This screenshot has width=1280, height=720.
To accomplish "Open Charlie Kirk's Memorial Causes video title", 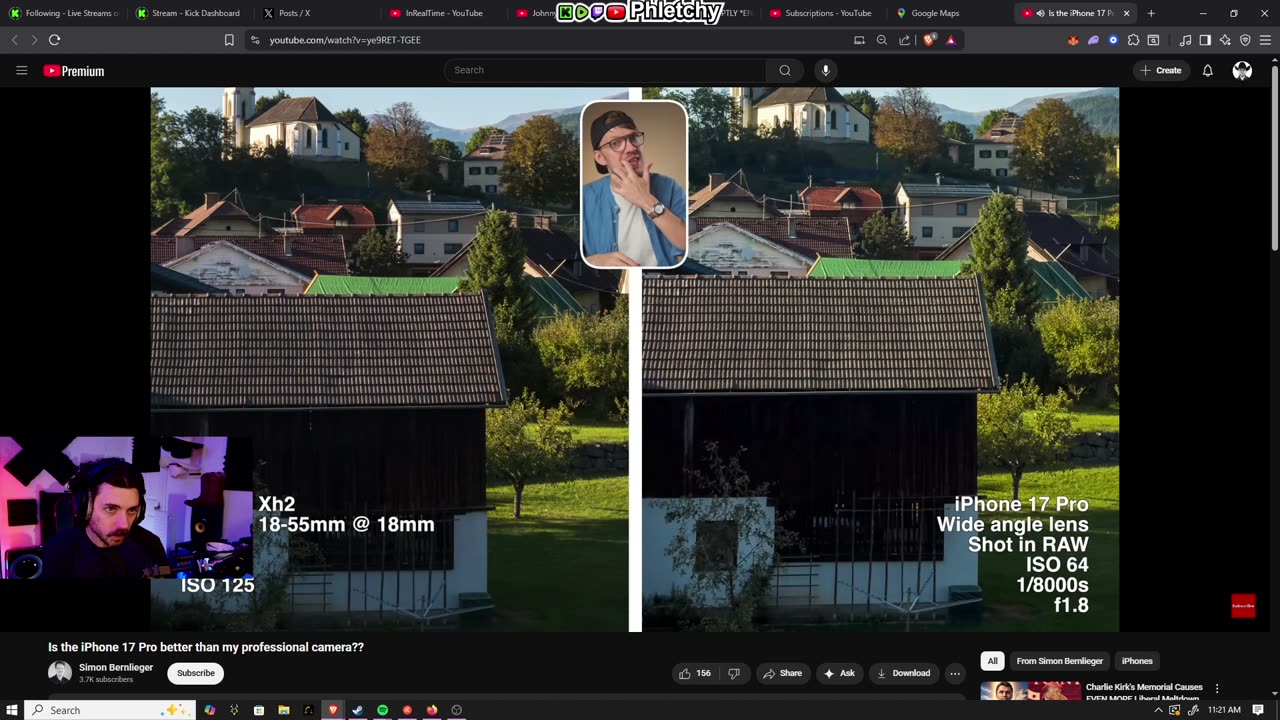I will coord(1144,693).
